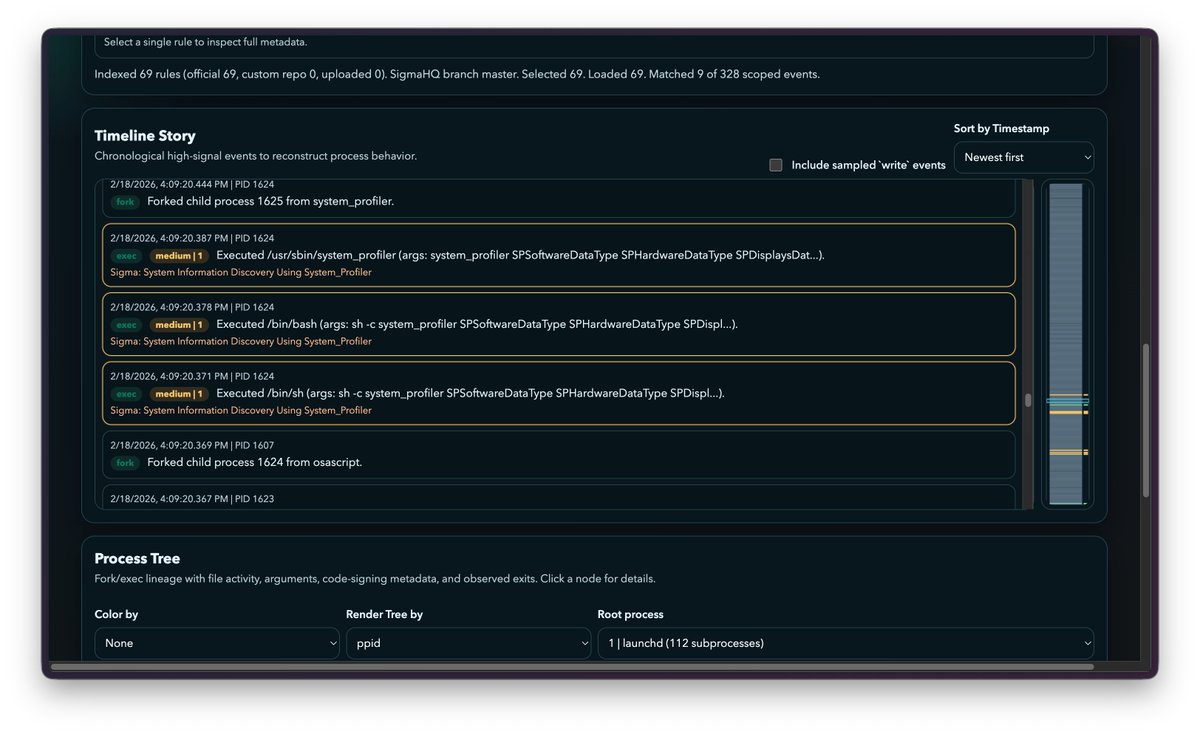The width and height of the screenshot is (1200, 734).
Task: Click medium badge on /usr/sbin/system_profiler event
Action: [179, 256]
